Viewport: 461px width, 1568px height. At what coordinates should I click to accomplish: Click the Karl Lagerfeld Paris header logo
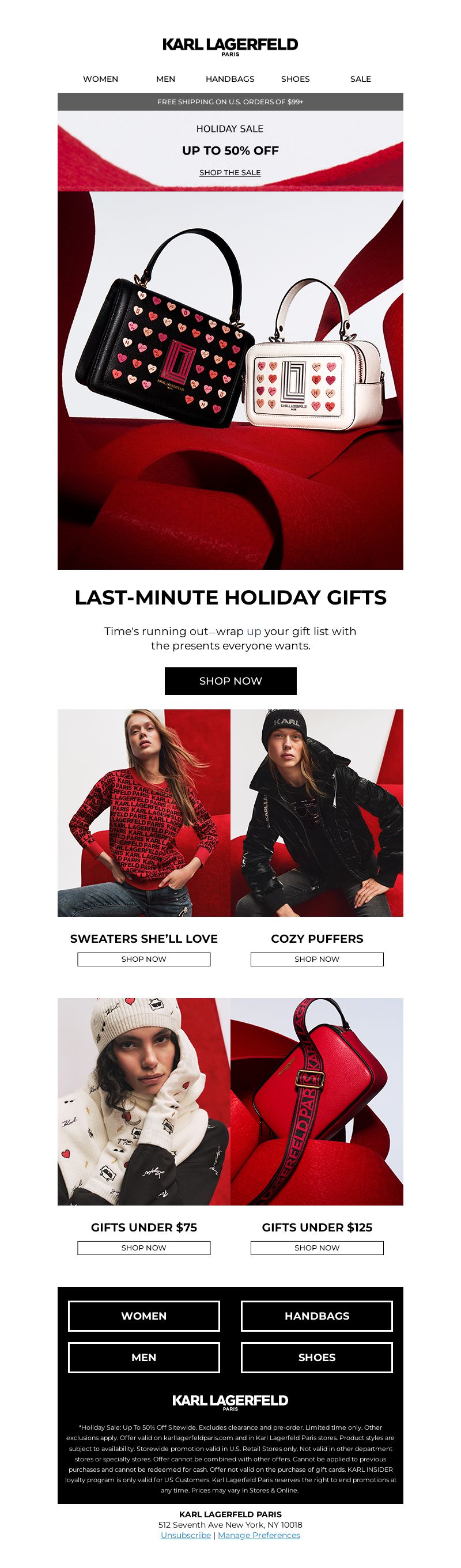pos(230,46)
